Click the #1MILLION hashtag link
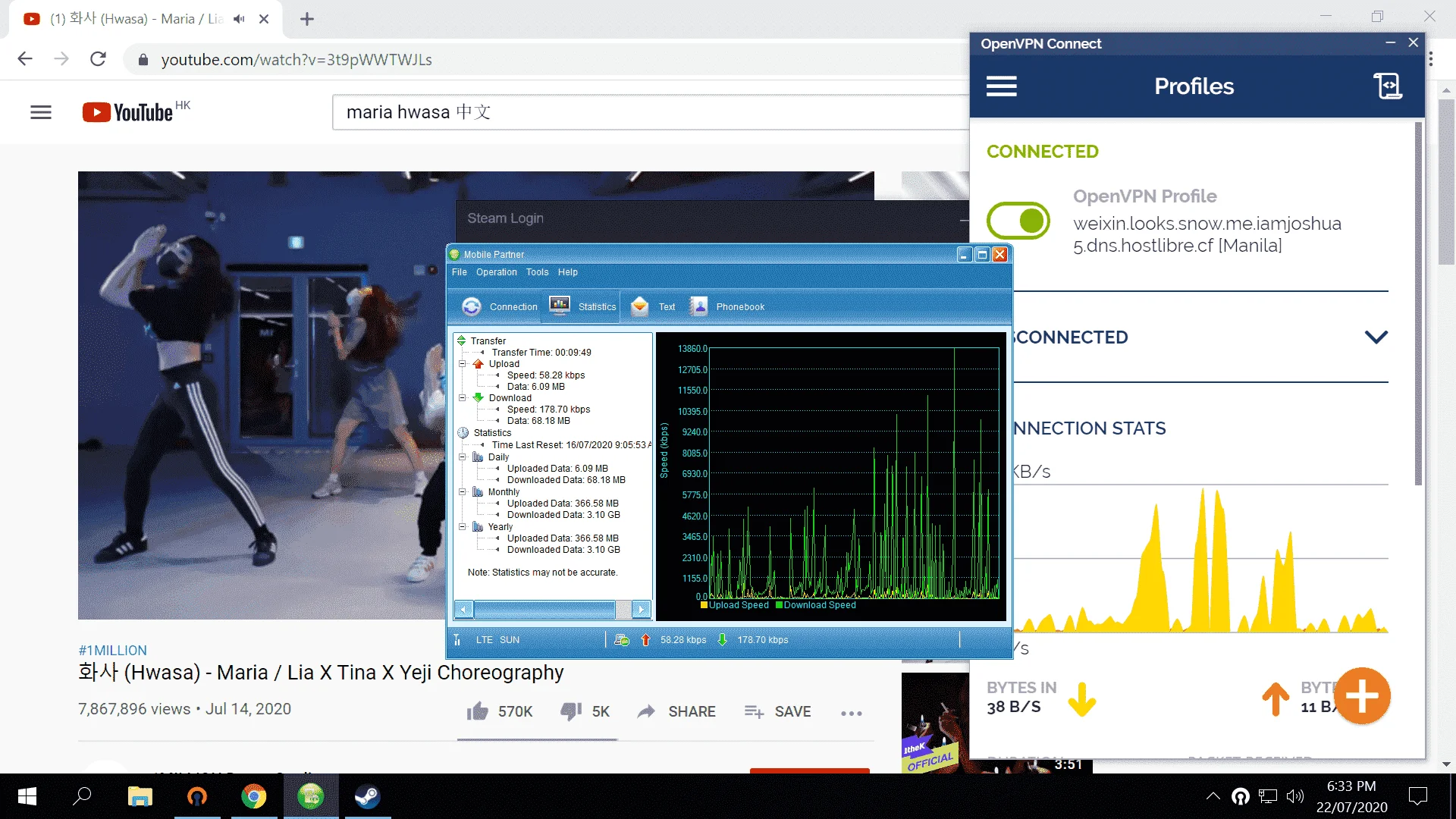Viewport: 1456px width, 819px height. pyautogui.click(x=112, y=651)
